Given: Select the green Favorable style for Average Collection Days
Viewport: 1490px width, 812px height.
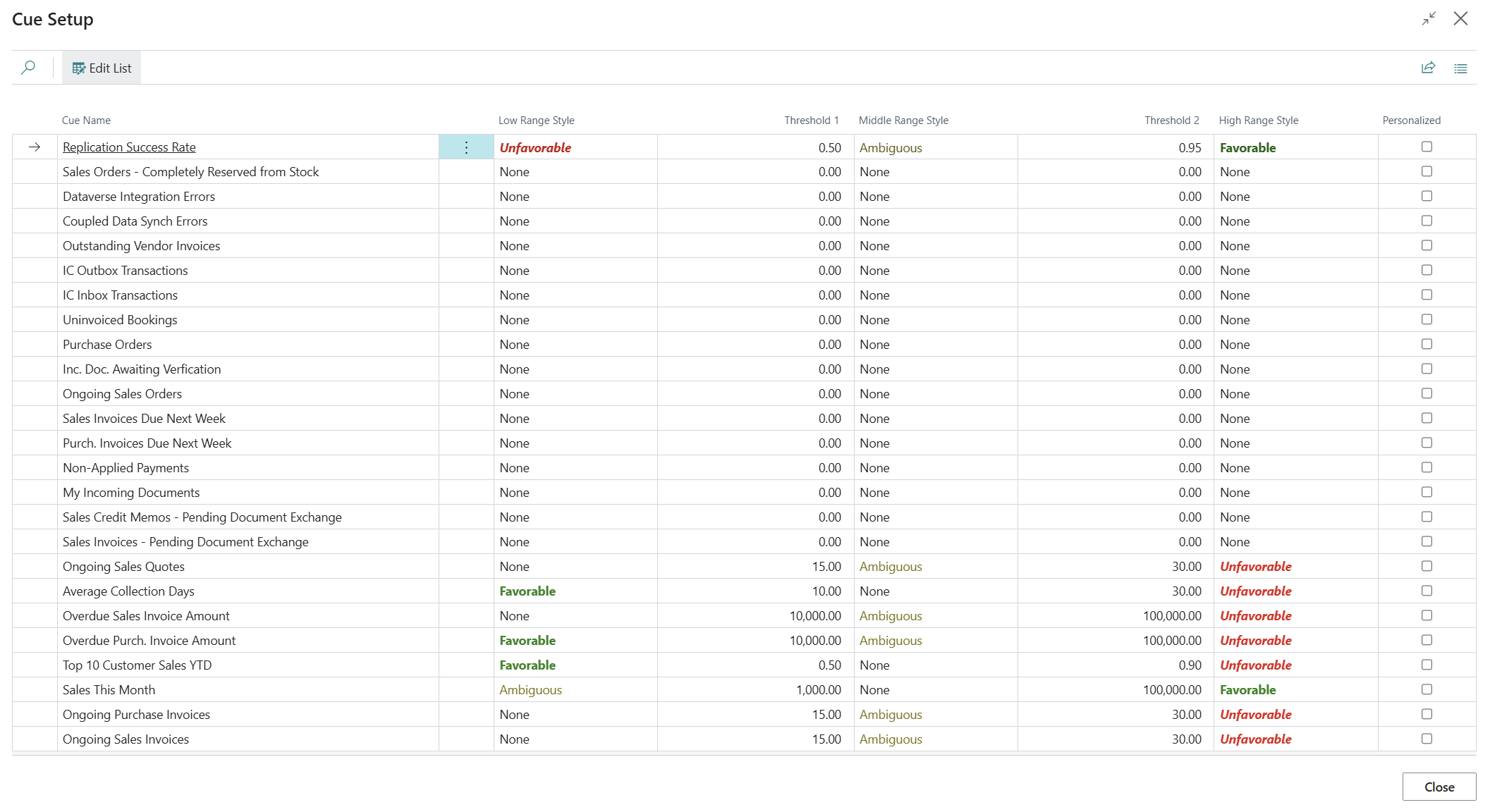Looking at the screenshot, I should coord(527,591).
